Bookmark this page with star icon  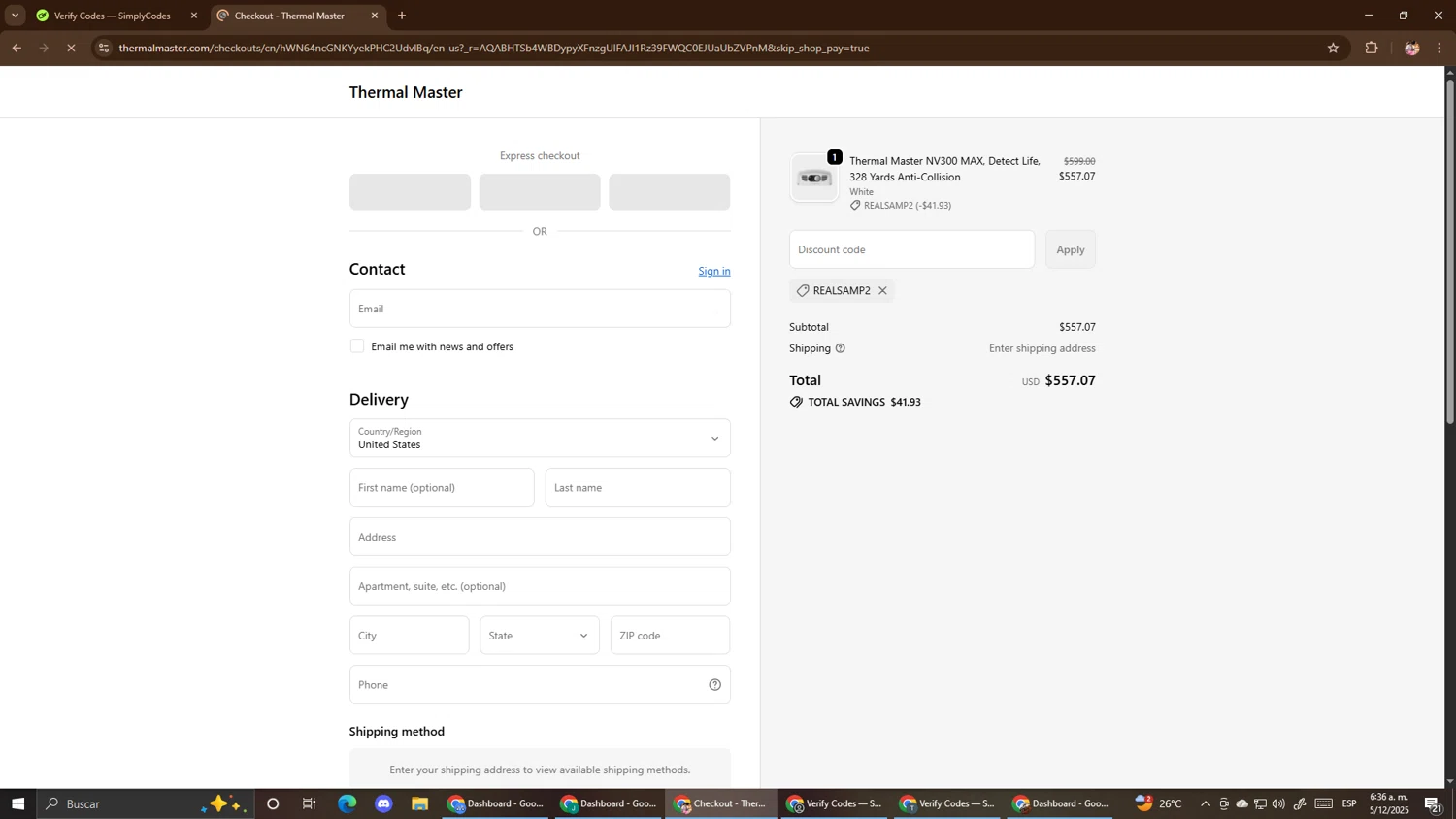click(1333, 48)
